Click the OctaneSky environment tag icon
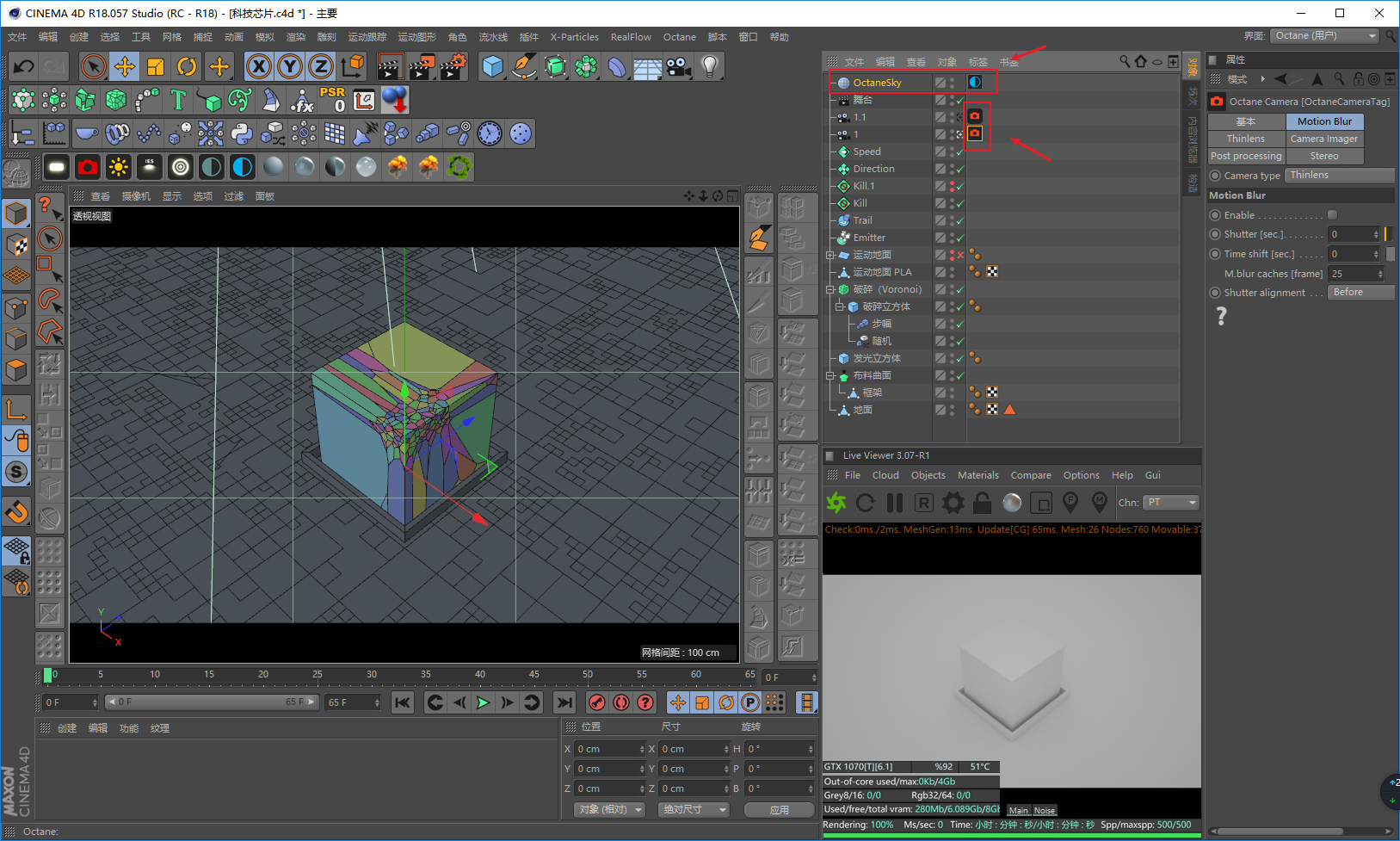The height and width of the screenshot is (841, 1400). 975,82
